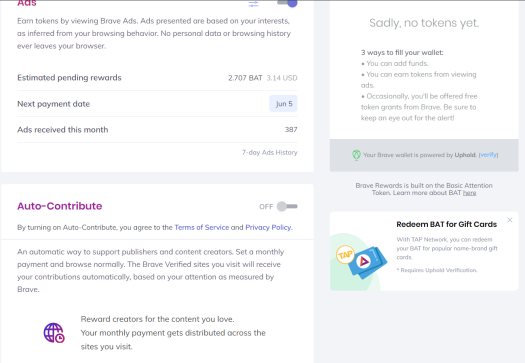Open the Ads settings sliders icon
Image resolution: width=525 pixels, height=363 pixels.
tap(253, 4)
